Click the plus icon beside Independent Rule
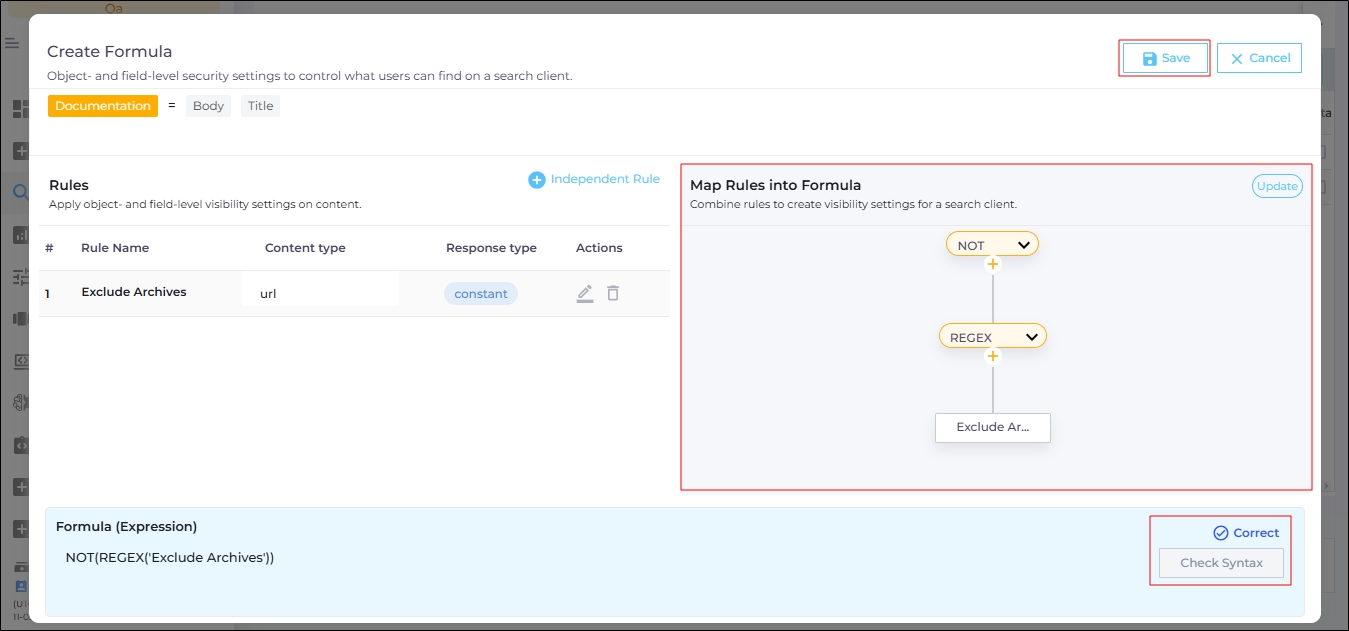This screenshot has height=631, width=1349. 537,180
